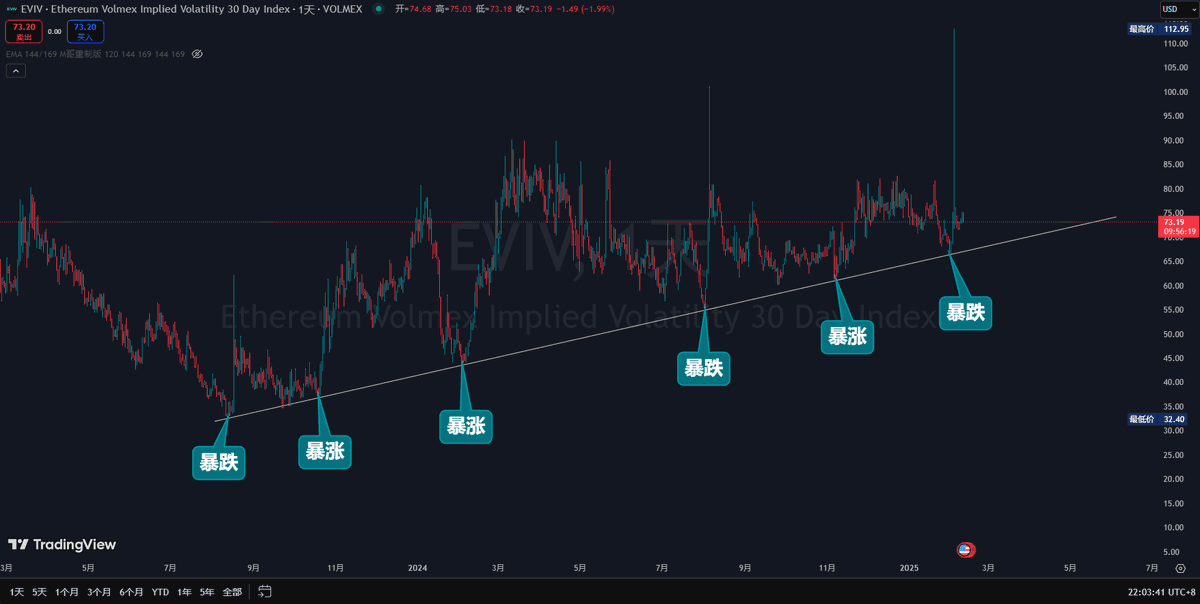Open the time axis settings gear
The width and height of the screenshot is (1200, 604).
tap(1181, 568)
